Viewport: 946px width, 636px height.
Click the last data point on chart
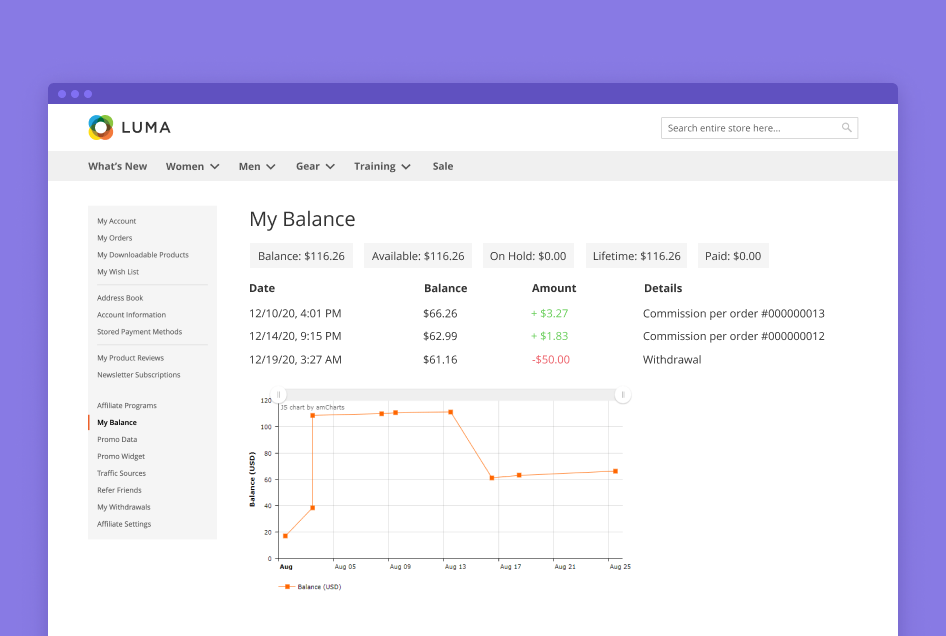pos(615,471)
